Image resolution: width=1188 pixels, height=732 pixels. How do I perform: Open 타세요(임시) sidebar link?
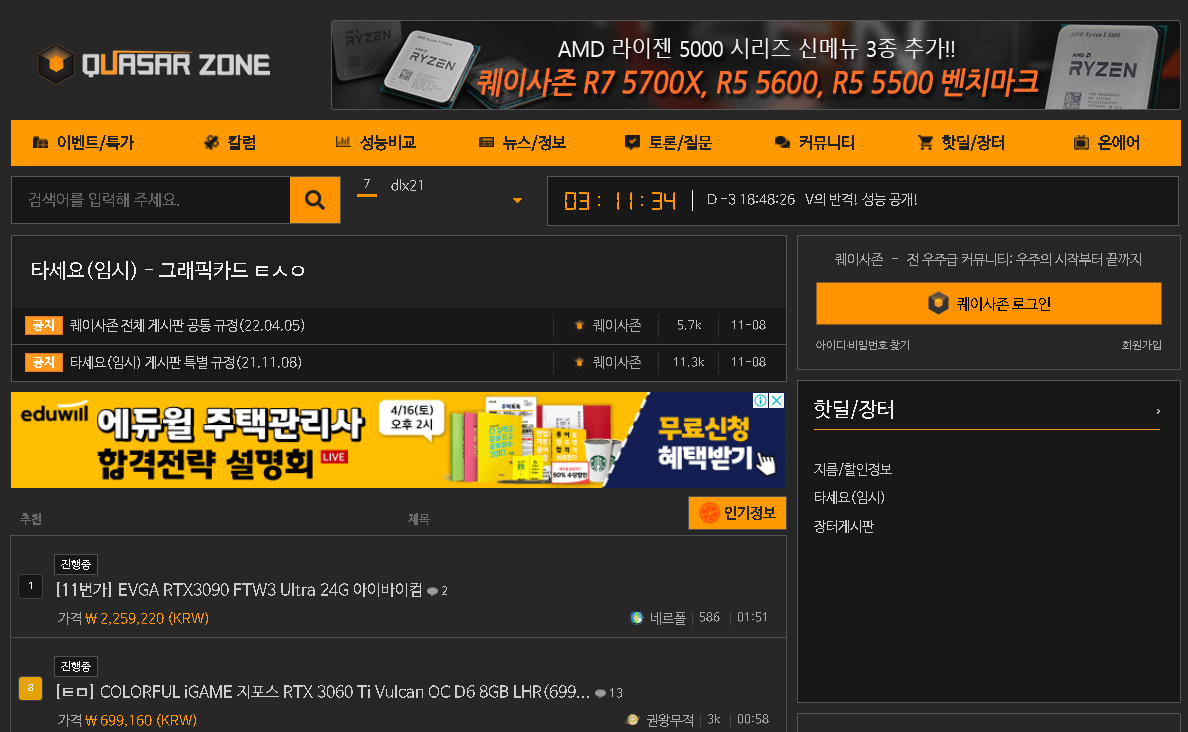tap(849, 498)
